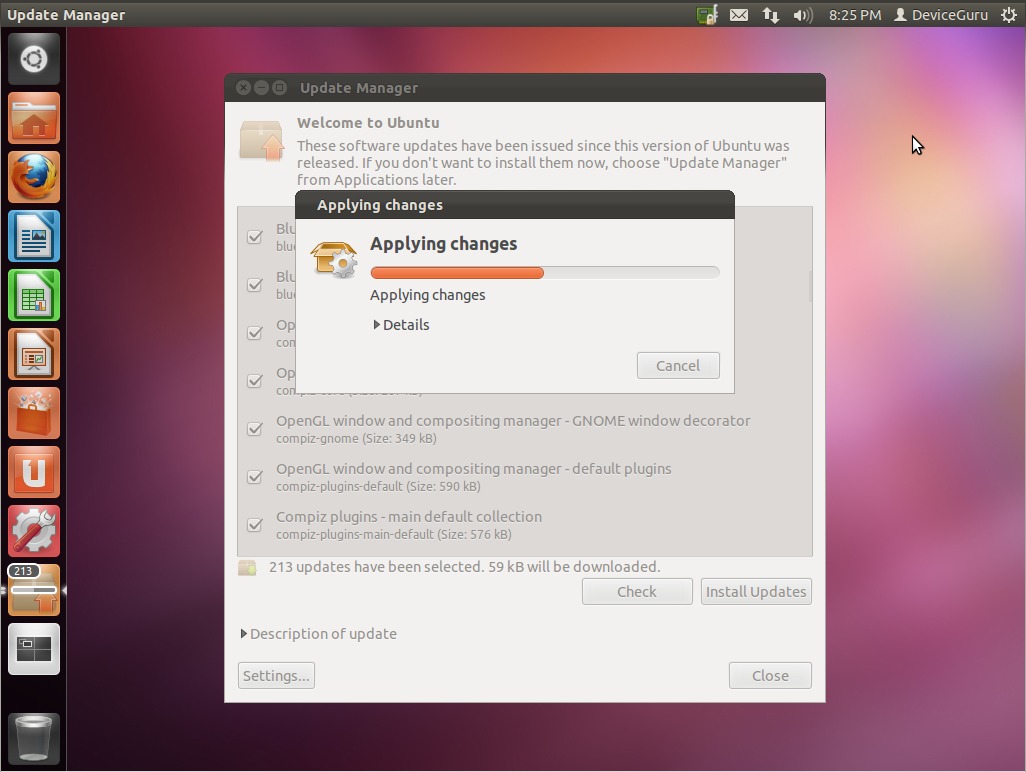Click the Applying changes progress bar
The height and width of the screenshot is (772, 1026).
(545, 273)
